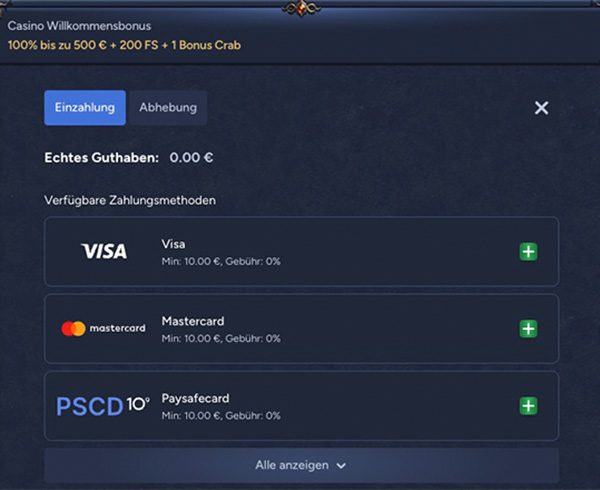Click the PSCD Paysafecard logo
600x490 pixels.
(x=103, y=406)
